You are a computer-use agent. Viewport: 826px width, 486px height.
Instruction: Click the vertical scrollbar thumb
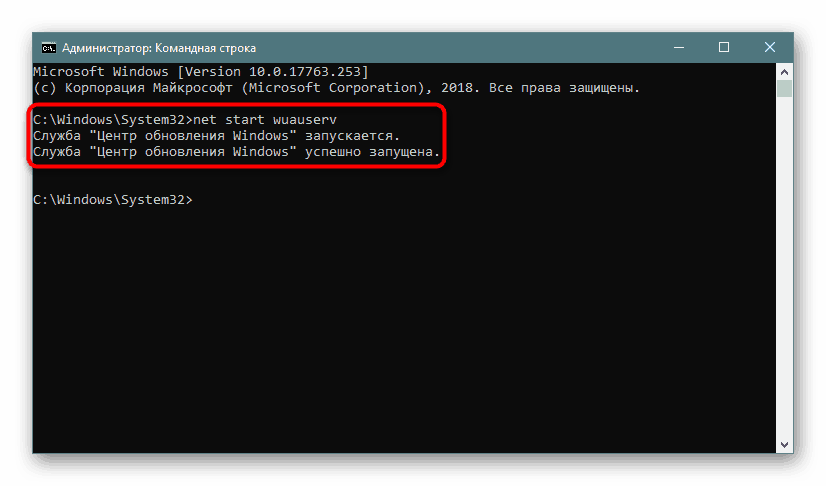[x=786, y=90]
